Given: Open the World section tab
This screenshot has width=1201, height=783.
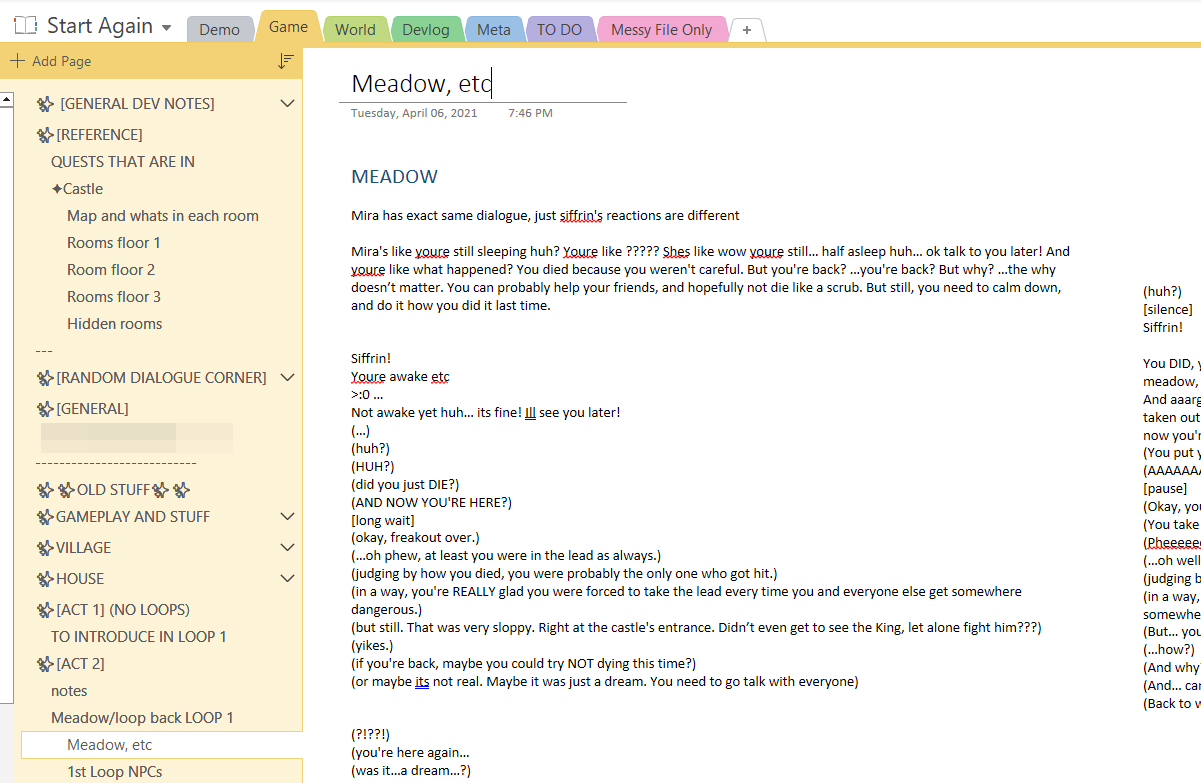Looking at the screenshot, I should (355, 30).
